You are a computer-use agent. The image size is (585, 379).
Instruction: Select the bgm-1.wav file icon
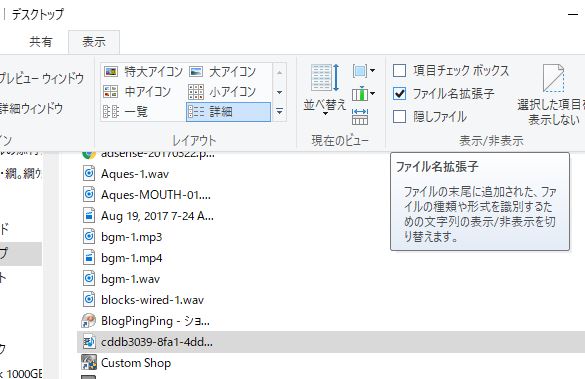point(89,279)
